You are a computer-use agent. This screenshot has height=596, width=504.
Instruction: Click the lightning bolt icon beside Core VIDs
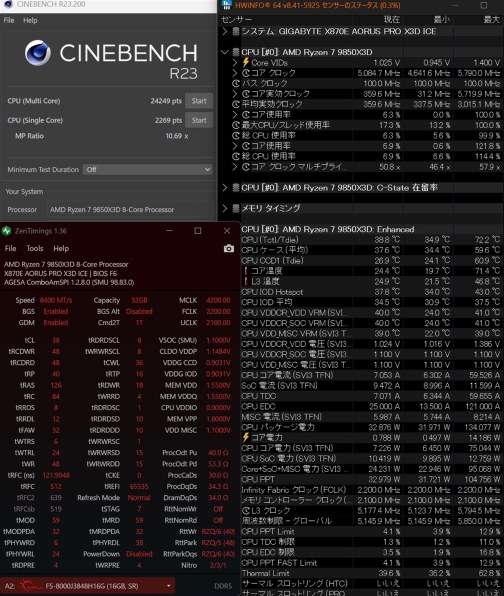[246, 62]
